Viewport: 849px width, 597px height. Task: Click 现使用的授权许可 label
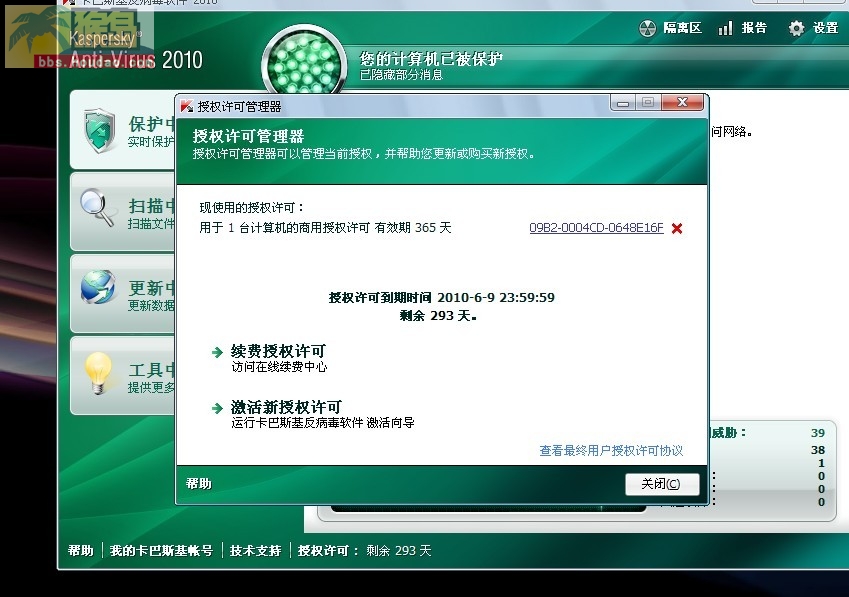coord(252,207)
